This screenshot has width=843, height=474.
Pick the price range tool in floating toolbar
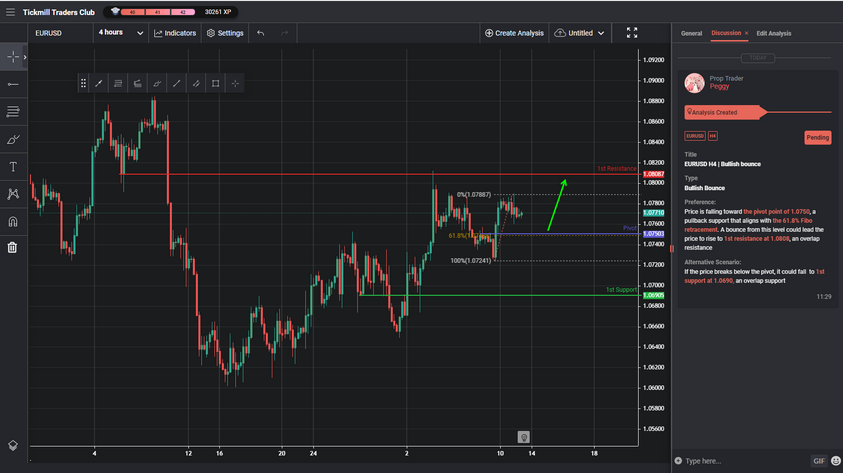138,83
